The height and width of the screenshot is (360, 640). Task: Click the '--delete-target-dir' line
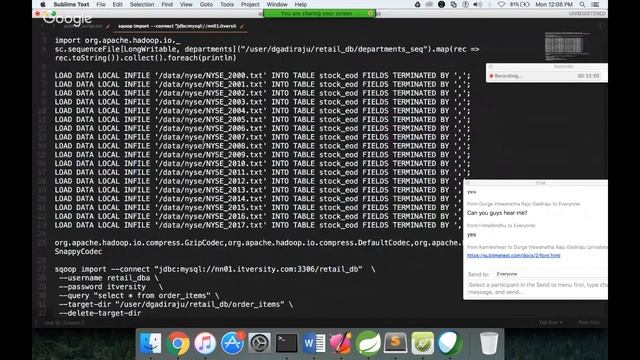100,313
